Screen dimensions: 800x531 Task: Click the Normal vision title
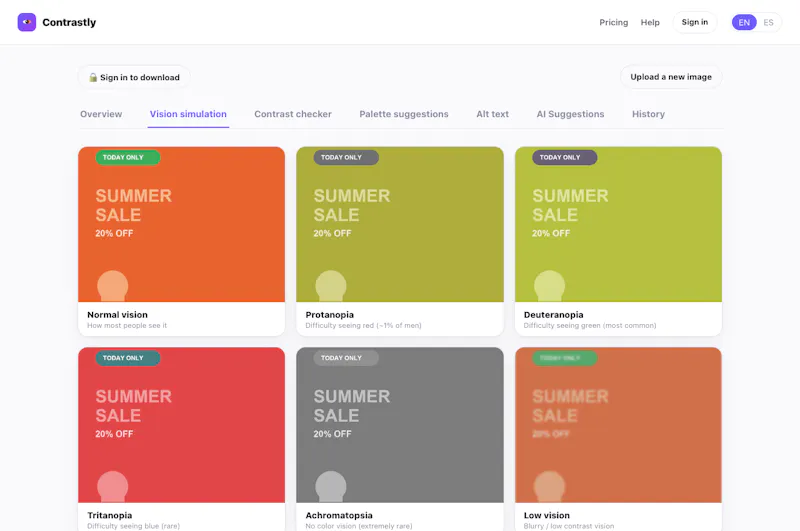tap(117, 315)
